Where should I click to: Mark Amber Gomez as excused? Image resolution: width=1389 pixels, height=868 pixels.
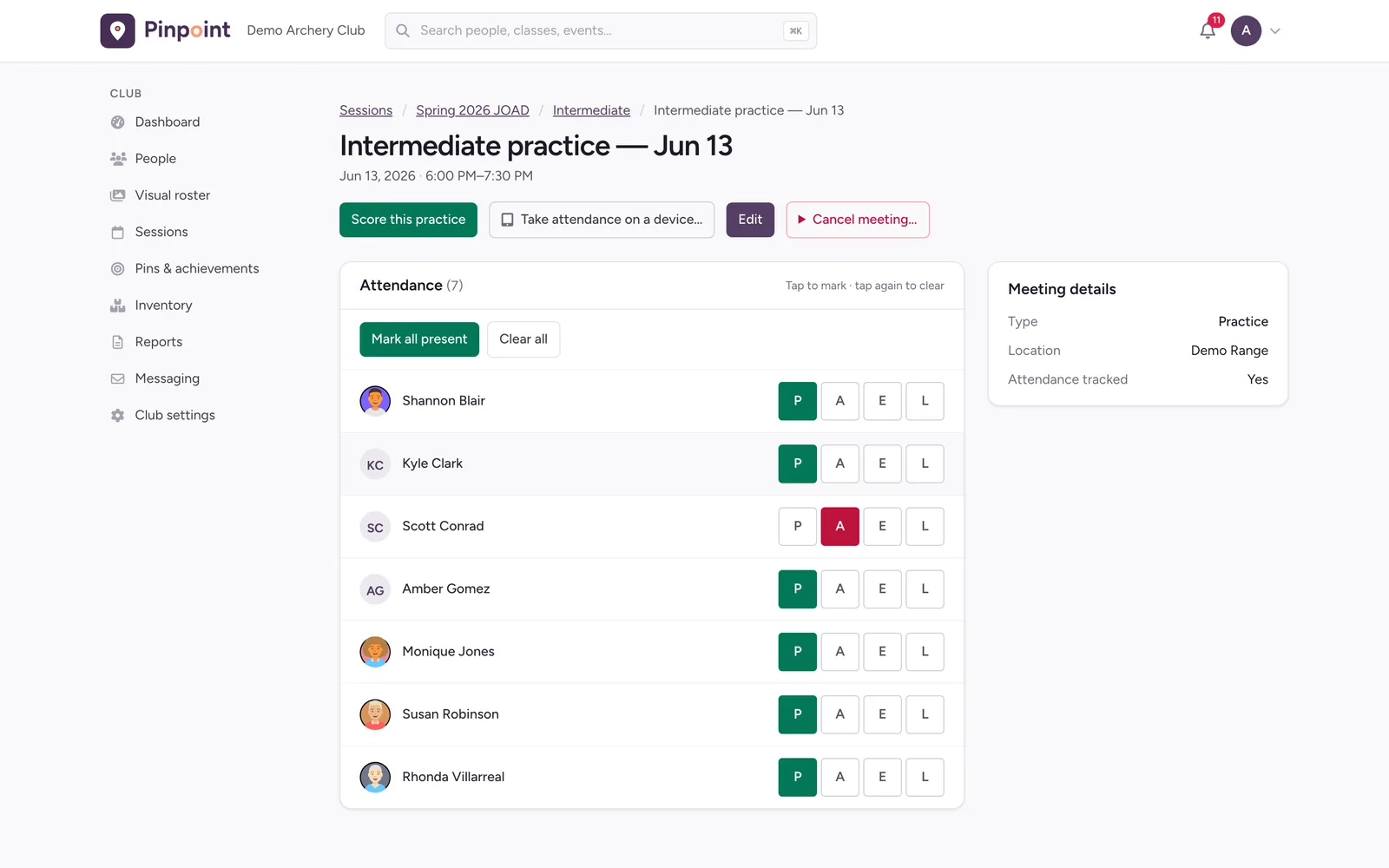pos(882,589)
